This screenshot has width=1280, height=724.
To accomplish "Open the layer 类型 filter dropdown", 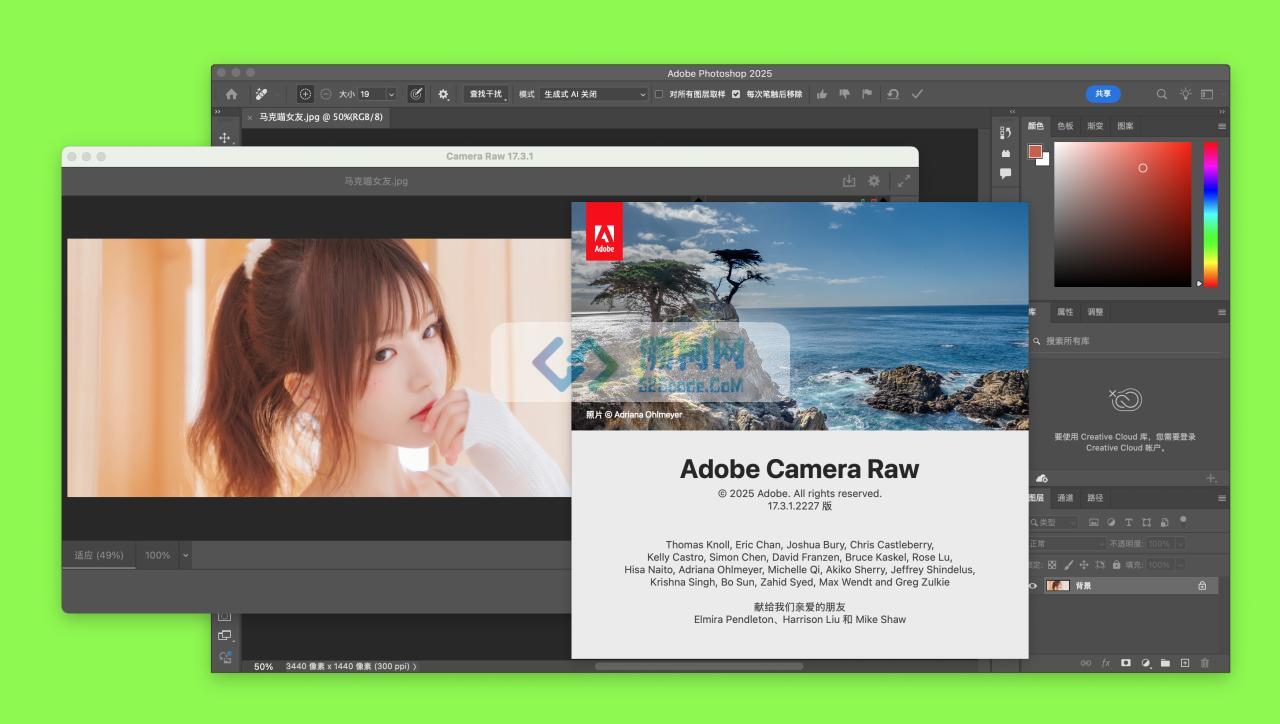I will pos(1054,522).
